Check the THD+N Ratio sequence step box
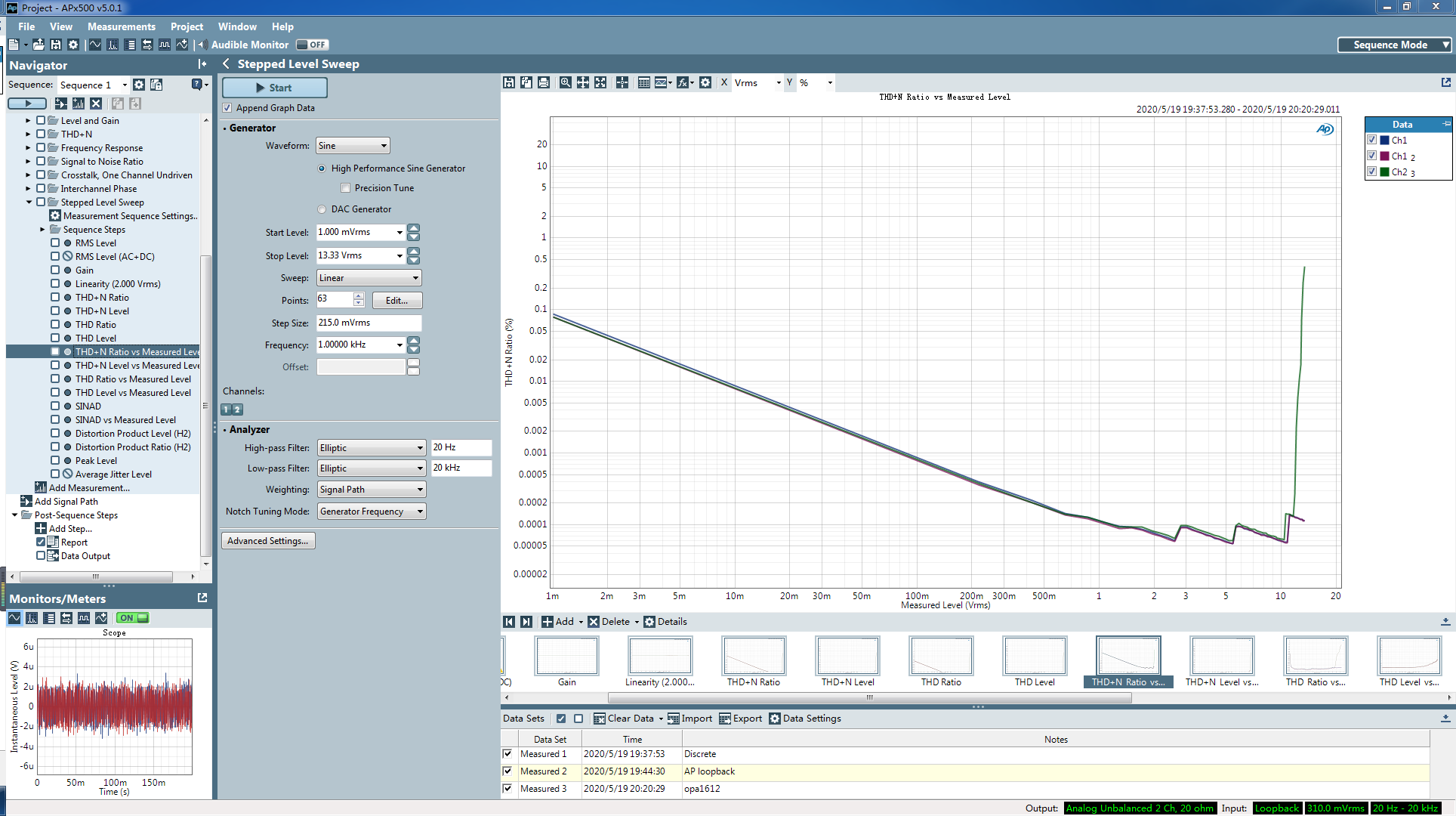Viewport: 1456px width, 816px height. (55, 297)
